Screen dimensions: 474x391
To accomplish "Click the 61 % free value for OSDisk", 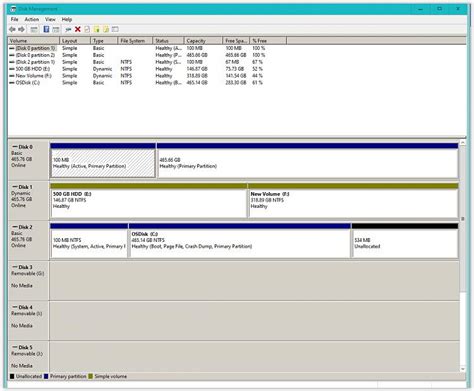I will [257, 83].
